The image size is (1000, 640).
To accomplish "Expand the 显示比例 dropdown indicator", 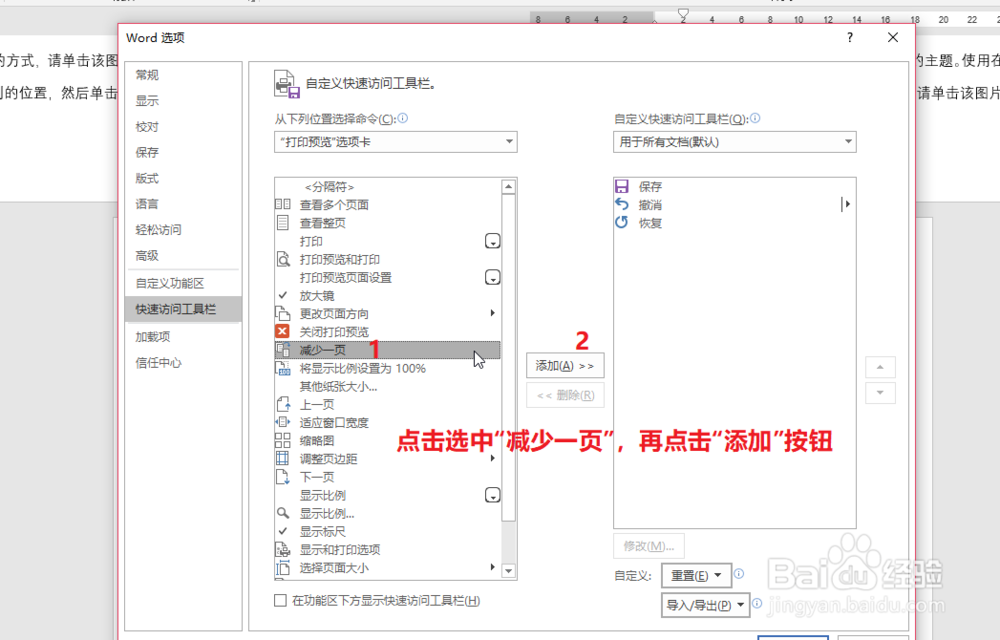I will 492,495.
